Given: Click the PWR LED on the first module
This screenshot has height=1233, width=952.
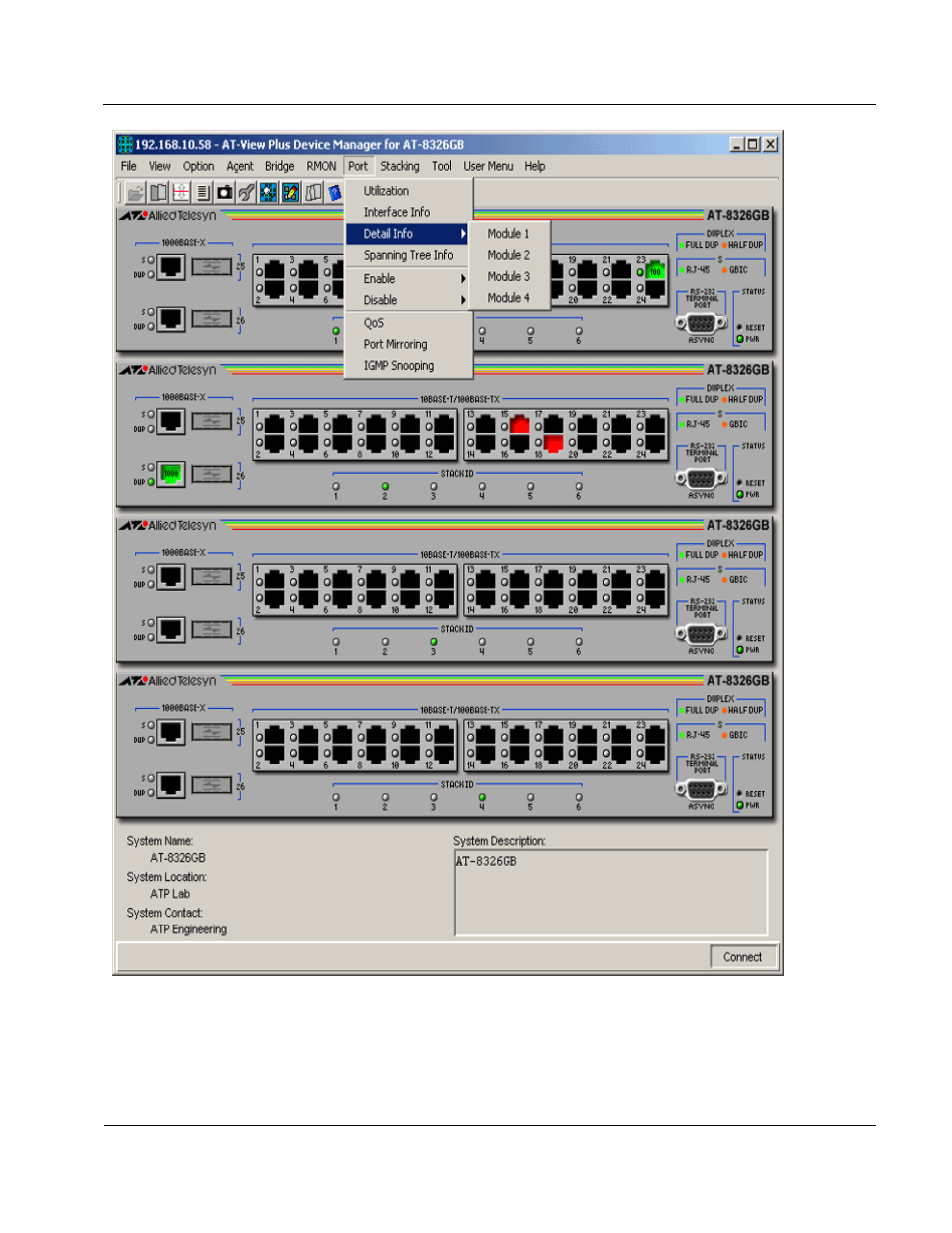Looking at the screenshot, I should [740, 339].
